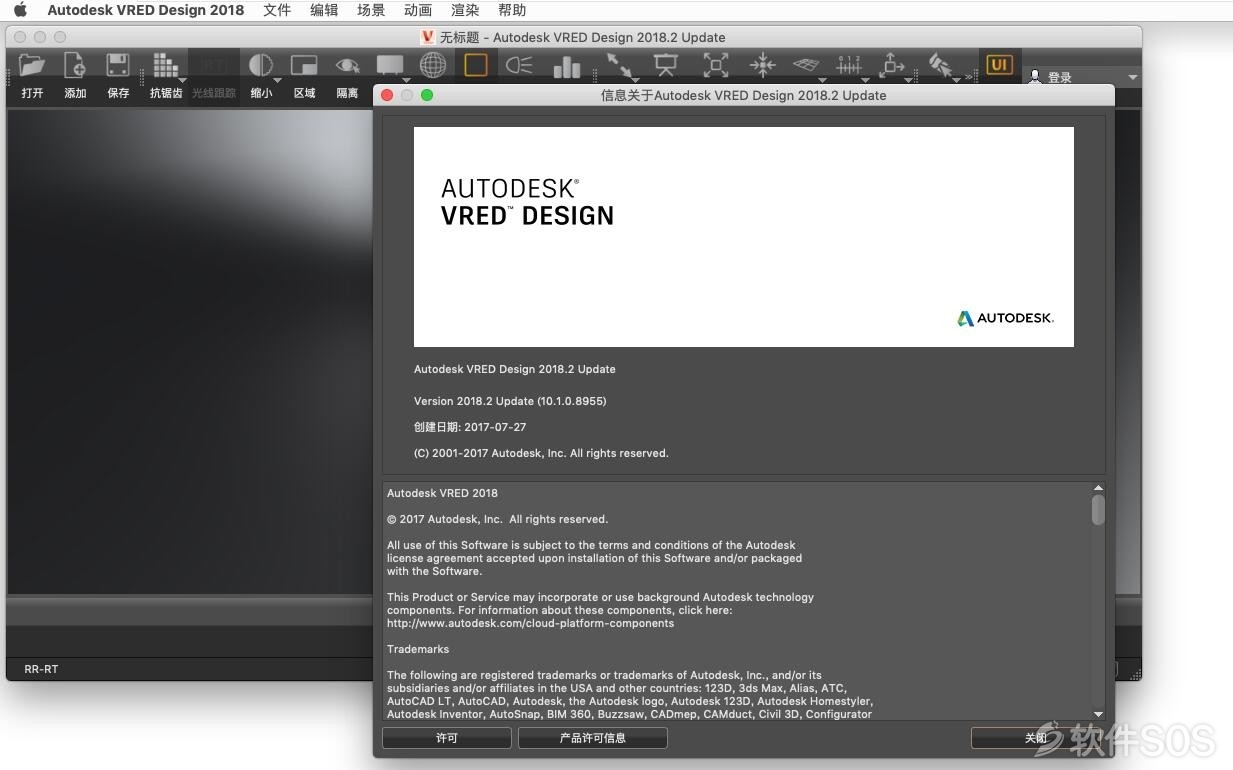Expand the backplate icon dropdown arrow

[406, 80]
